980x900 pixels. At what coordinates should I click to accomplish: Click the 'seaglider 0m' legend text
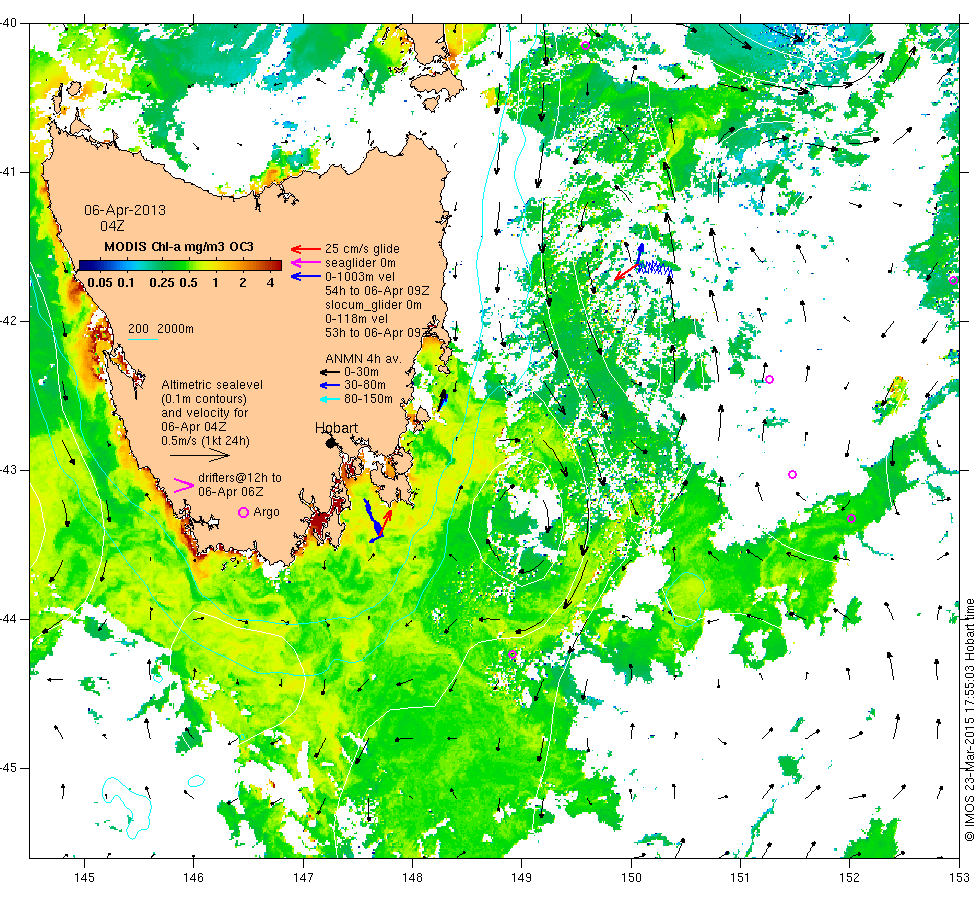360,262
